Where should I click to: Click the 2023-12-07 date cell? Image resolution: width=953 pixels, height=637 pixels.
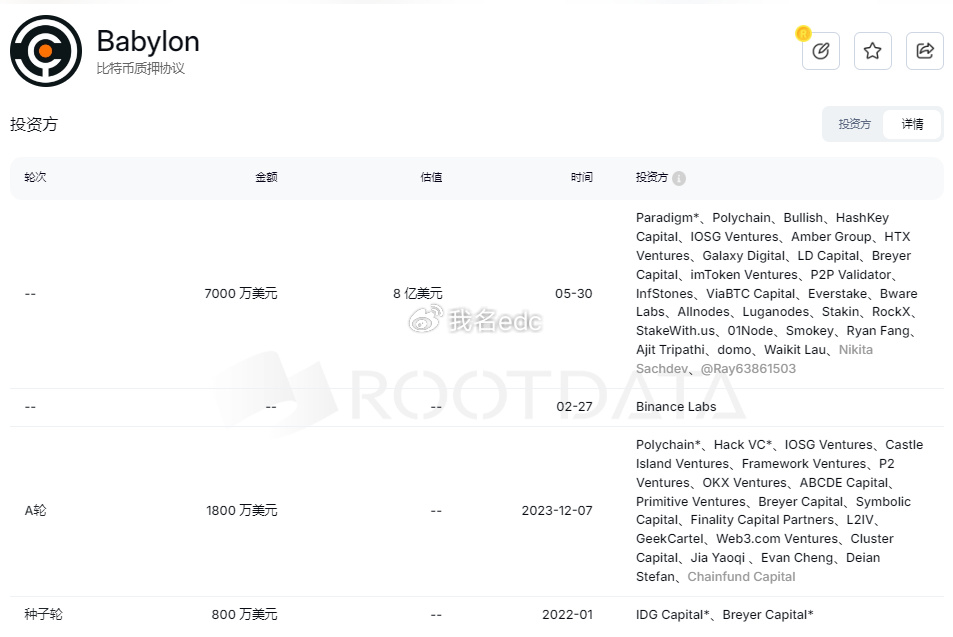(557, 511)
